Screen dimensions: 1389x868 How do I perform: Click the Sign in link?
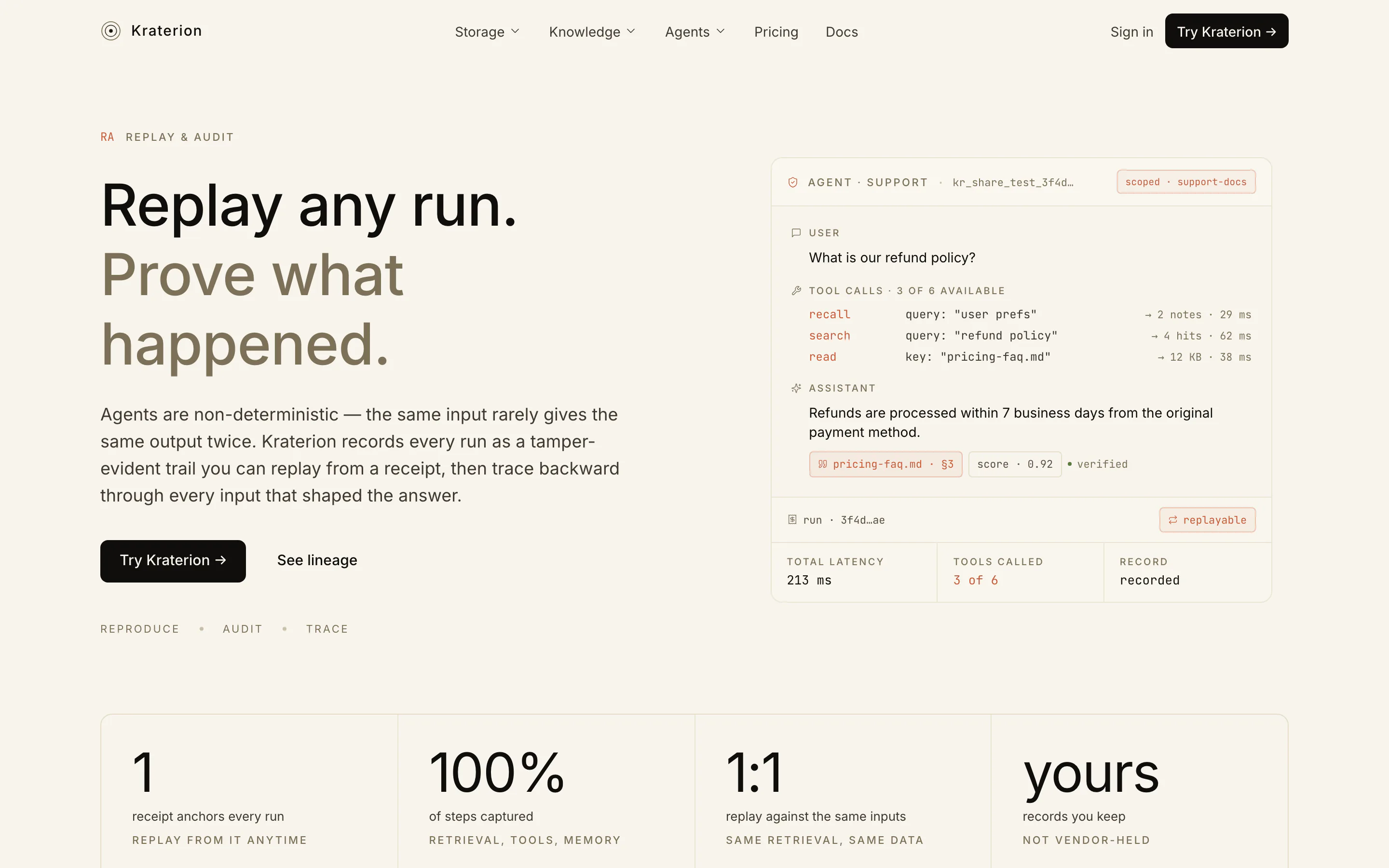(1131, 31)
